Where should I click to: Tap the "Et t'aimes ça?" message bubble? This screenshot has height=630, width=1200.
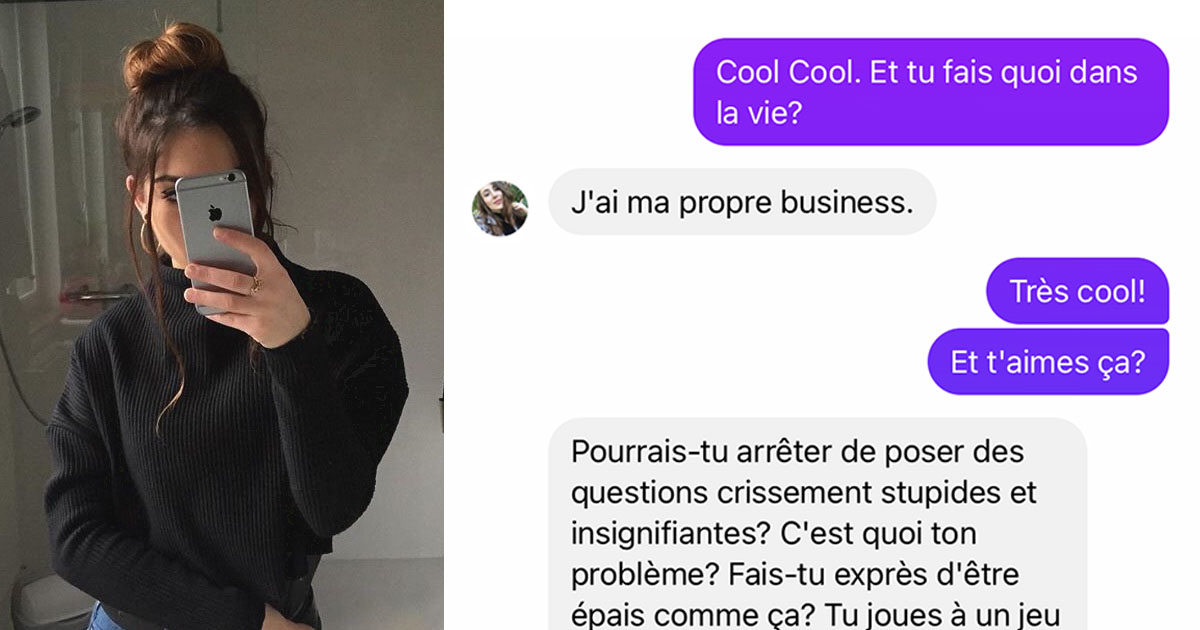(x=1048, y=361)
